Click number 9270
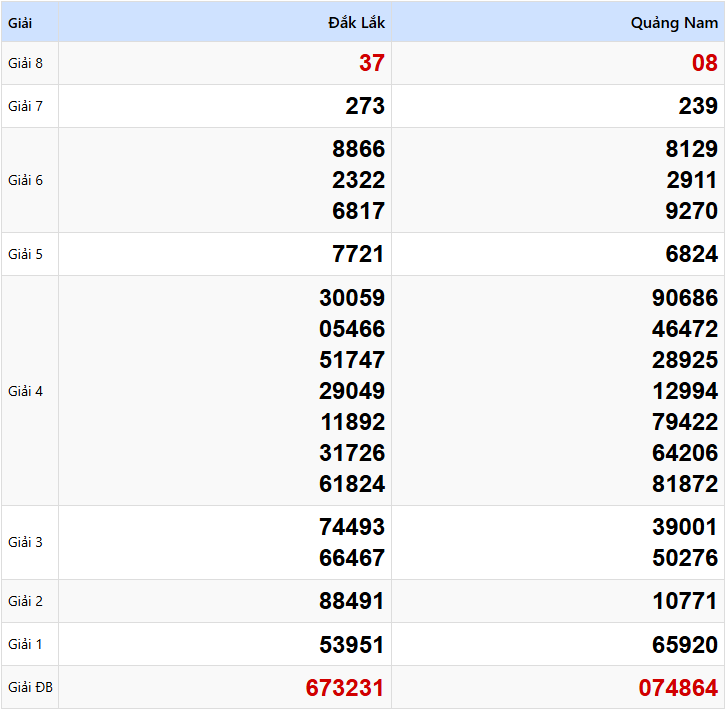Viewport: 727px width, 709px height. point(691,211)
